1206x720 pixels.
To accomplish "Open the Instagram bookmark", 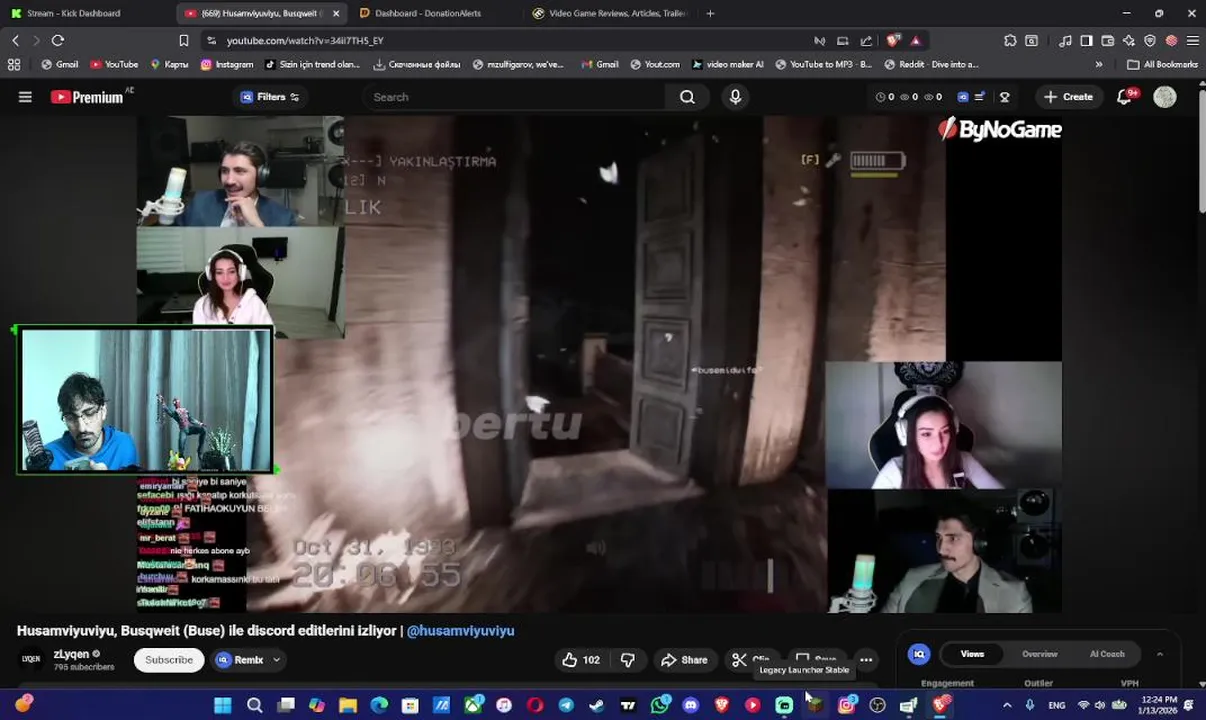I will (227, 64).
